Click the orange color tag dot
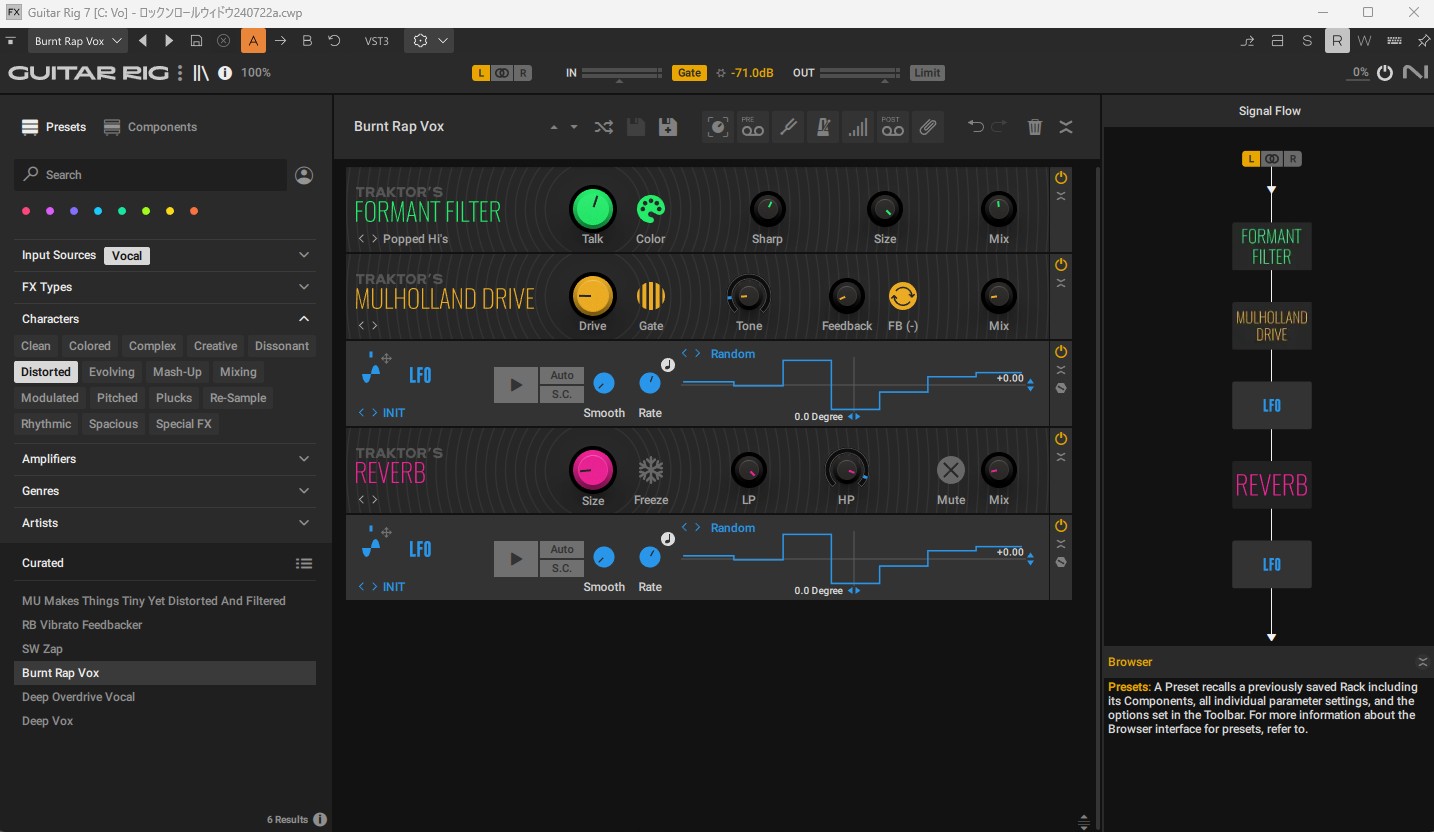The width and height of the screenshot is (1434, 832). click(194, 211)
